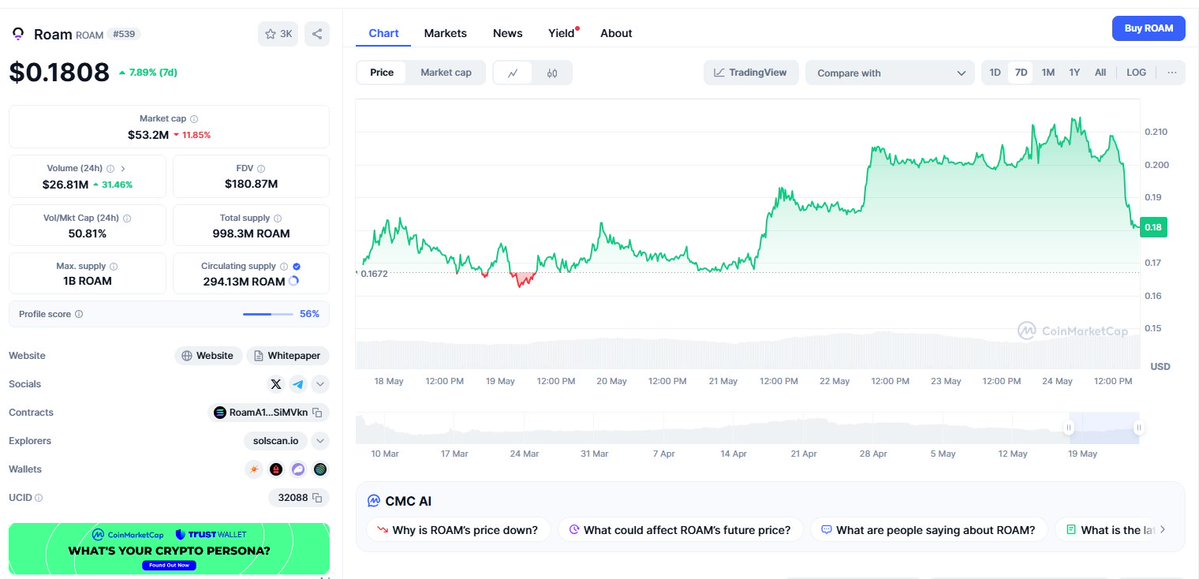
Task: Click the "What's Your Crypto Persona?" banner
Action: pos(169,548)
